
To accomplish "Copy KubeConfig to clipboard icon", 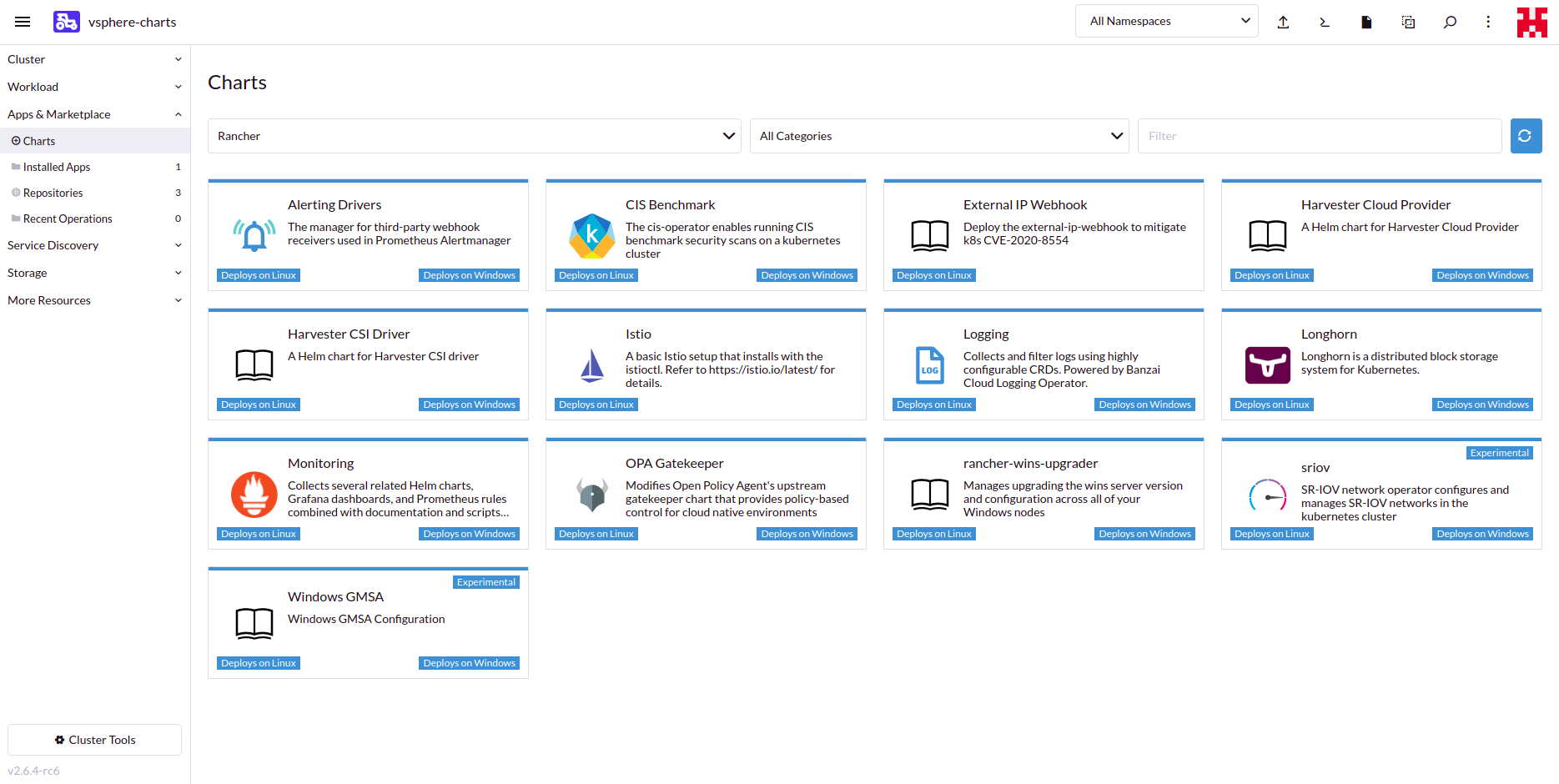I will point(1408,22).
